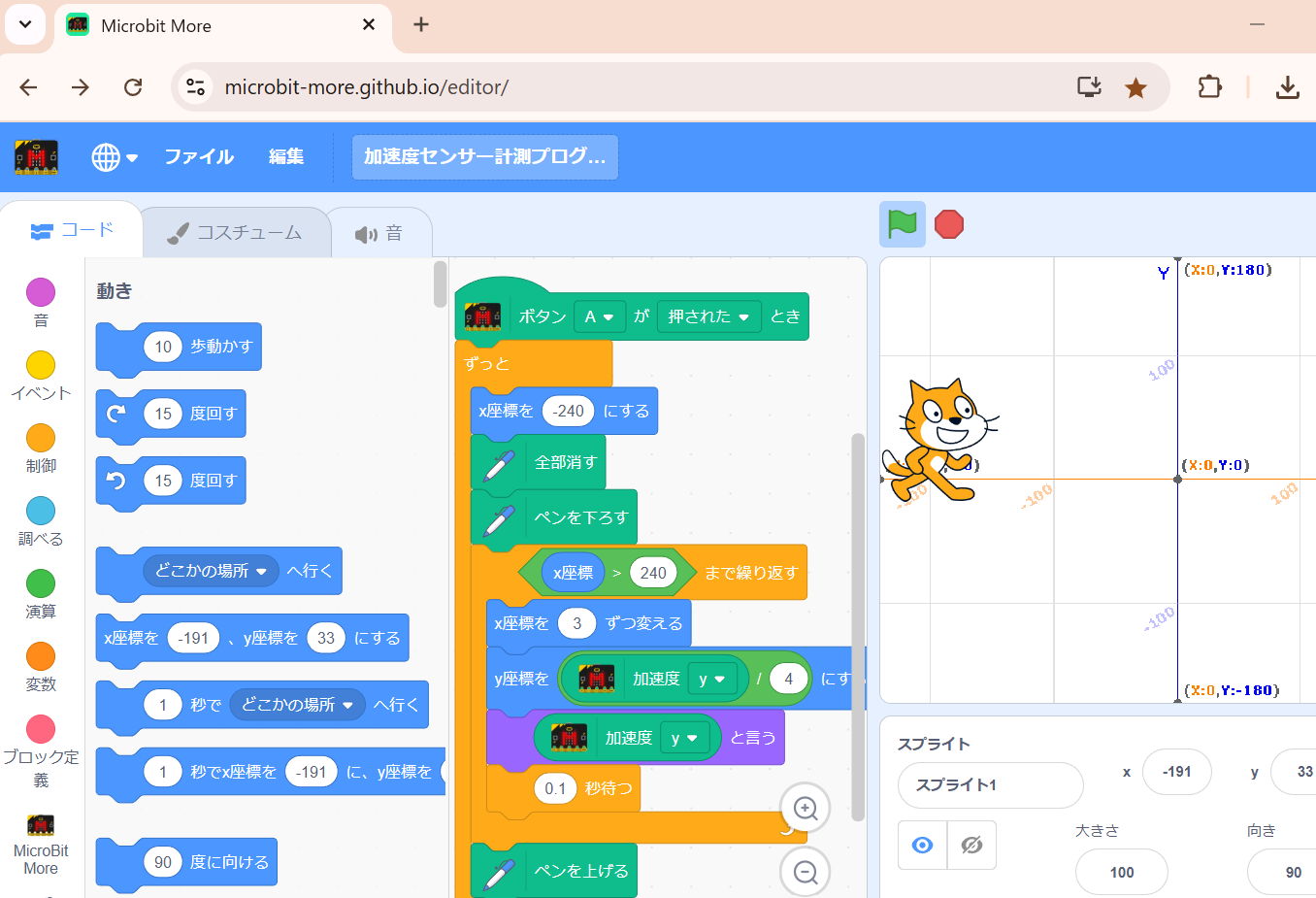Open the どこかの場所 dropdown in the 秒で block

(x=297, y=704)
